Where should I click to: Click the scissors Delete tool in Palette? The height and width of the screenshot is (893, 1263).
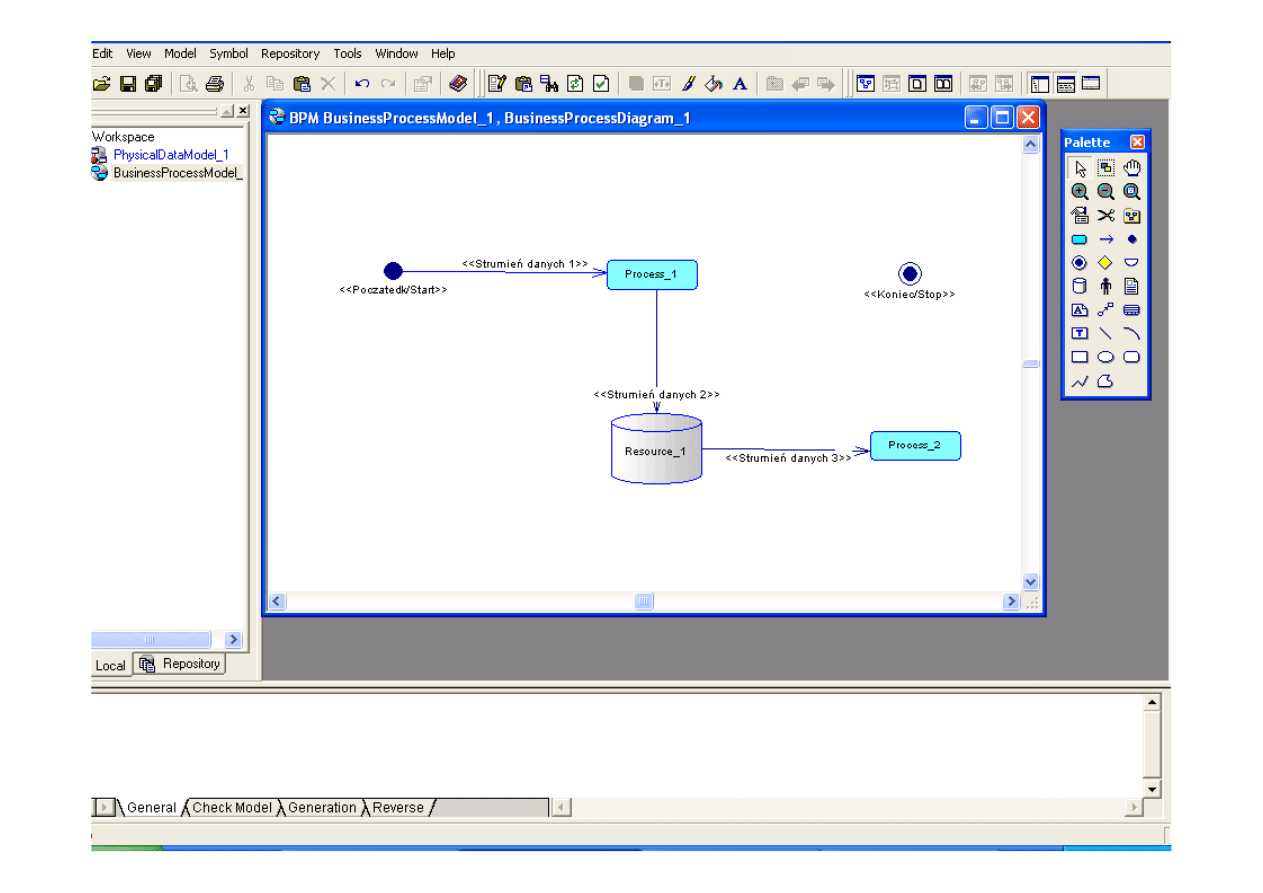pos(1105,215)
